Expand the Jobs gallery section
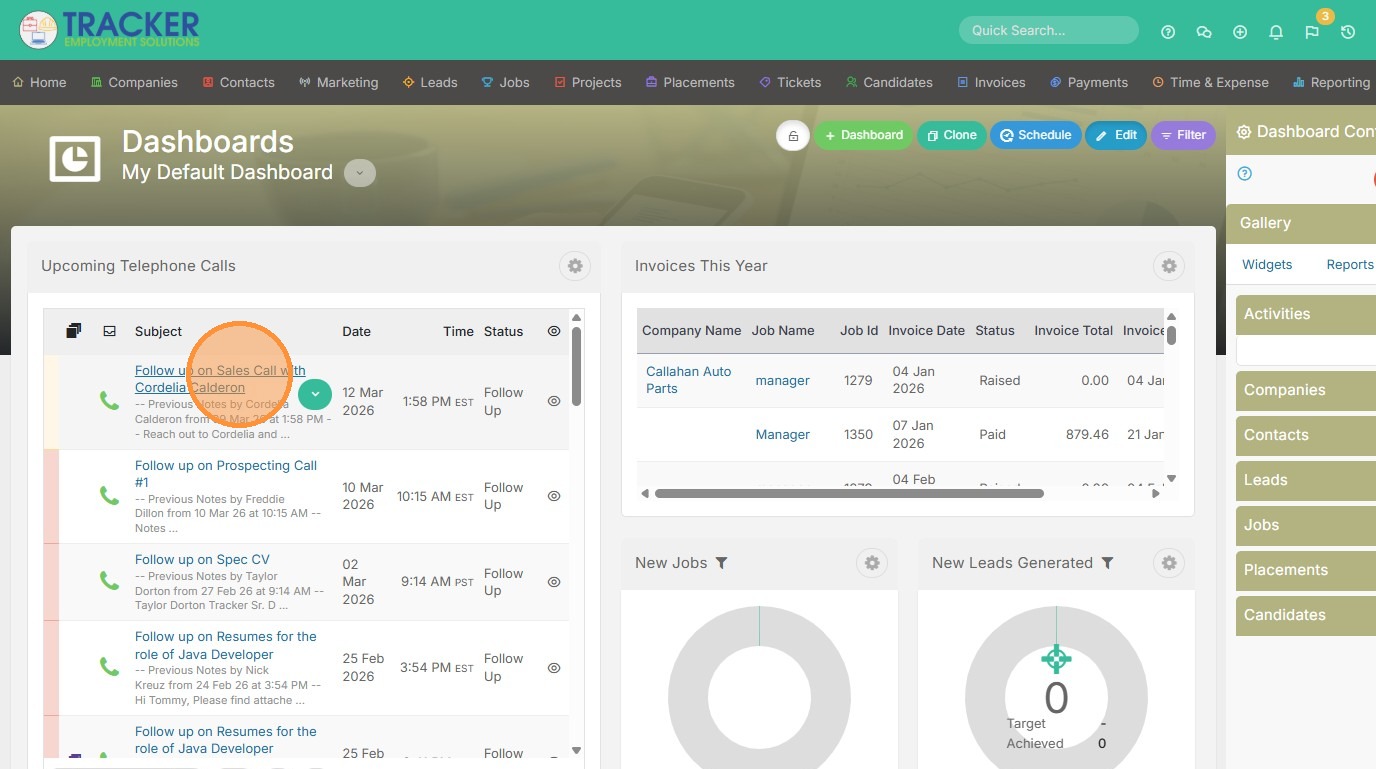The width and height of the screenshot is (1376, 769). coord(1306,525)
